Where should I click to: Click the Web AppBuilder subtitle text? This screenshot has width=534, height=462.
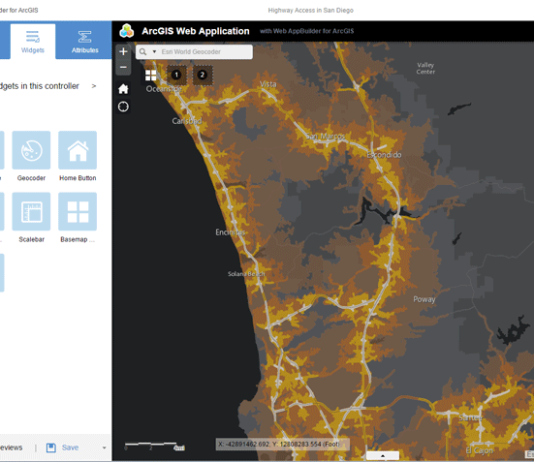coord(307,31)
